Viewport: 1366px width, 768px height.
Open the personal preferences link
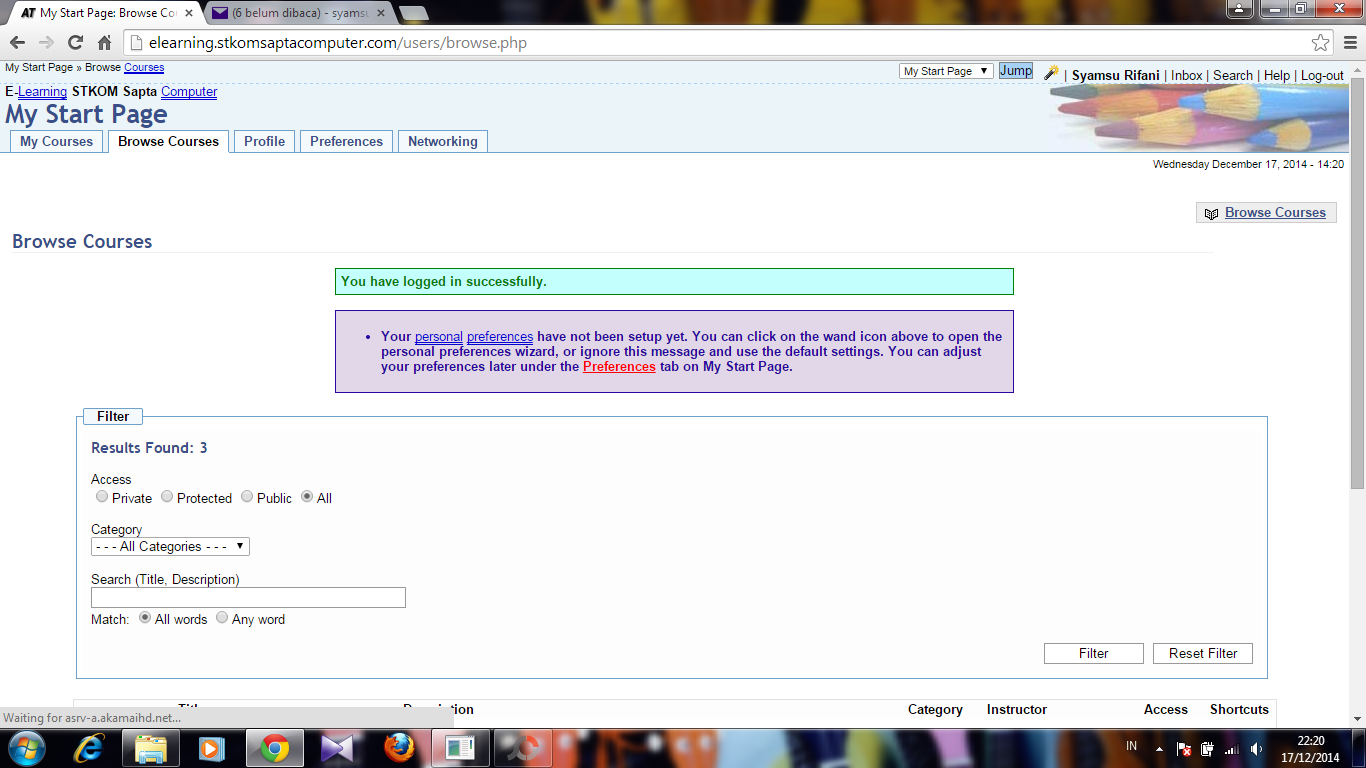(474, 336)
